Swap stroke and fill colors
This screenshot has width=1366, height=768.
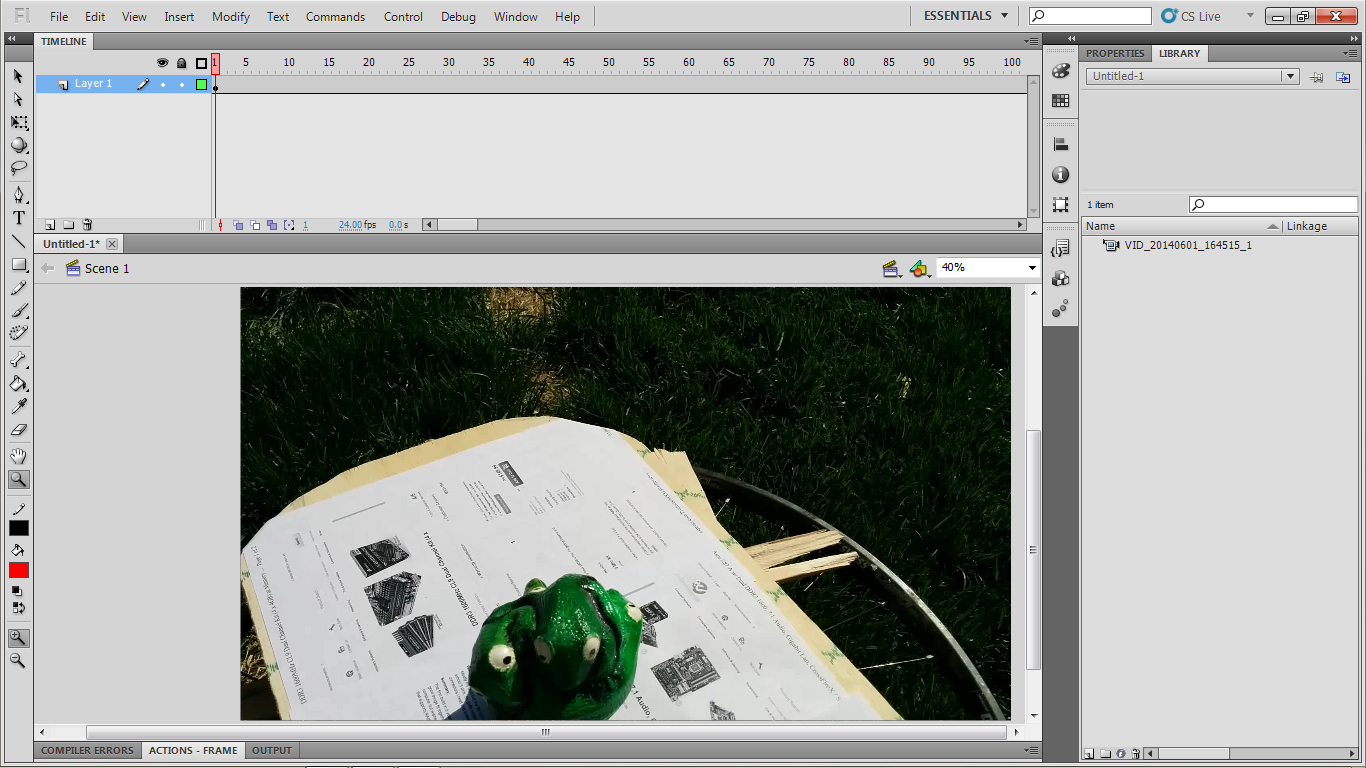(19, 607)
